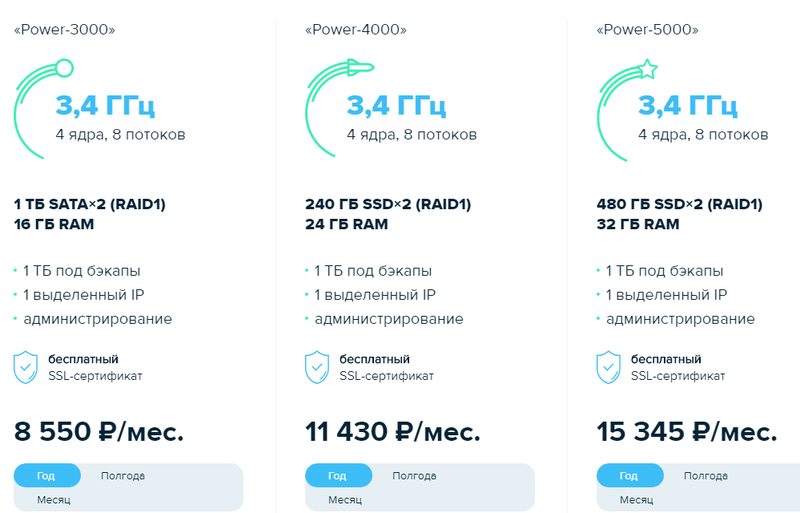The height and width of the screenshot is (513, 800).
Task: Switch Power-4000 billing to Месяц
Action: coord(345,499)
